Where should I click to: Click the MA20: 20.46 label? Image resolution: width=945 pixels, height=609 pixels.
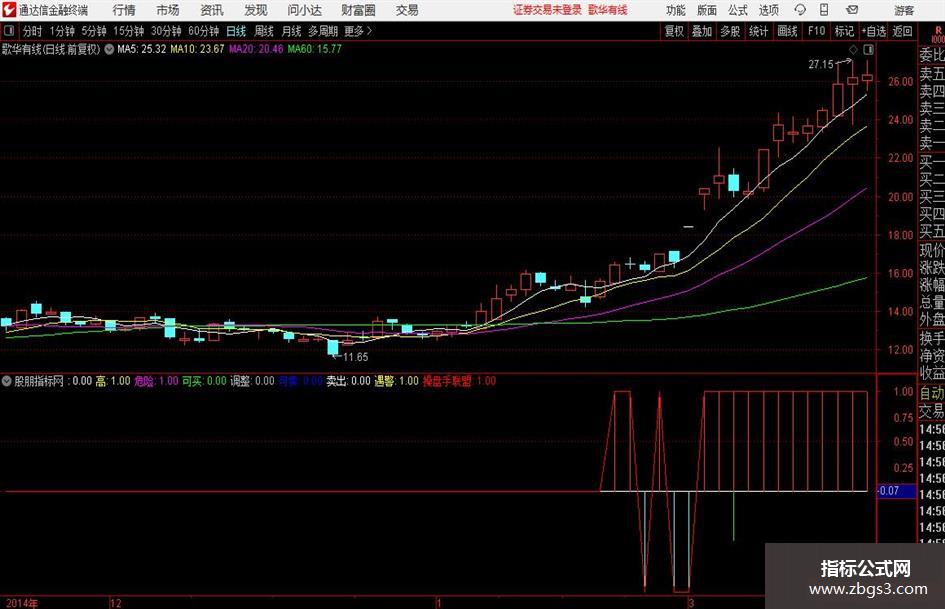[256, 49]
